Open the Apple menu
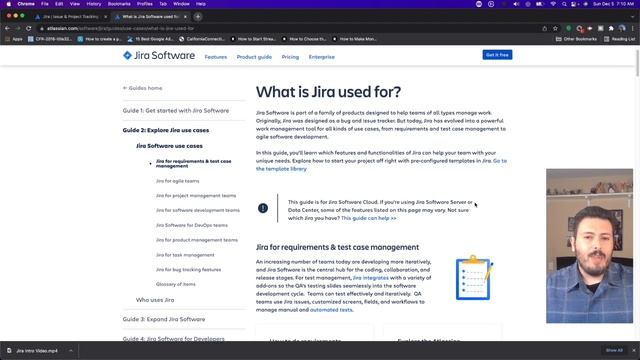This screenshot has width=640, height=360. (9, 4)
